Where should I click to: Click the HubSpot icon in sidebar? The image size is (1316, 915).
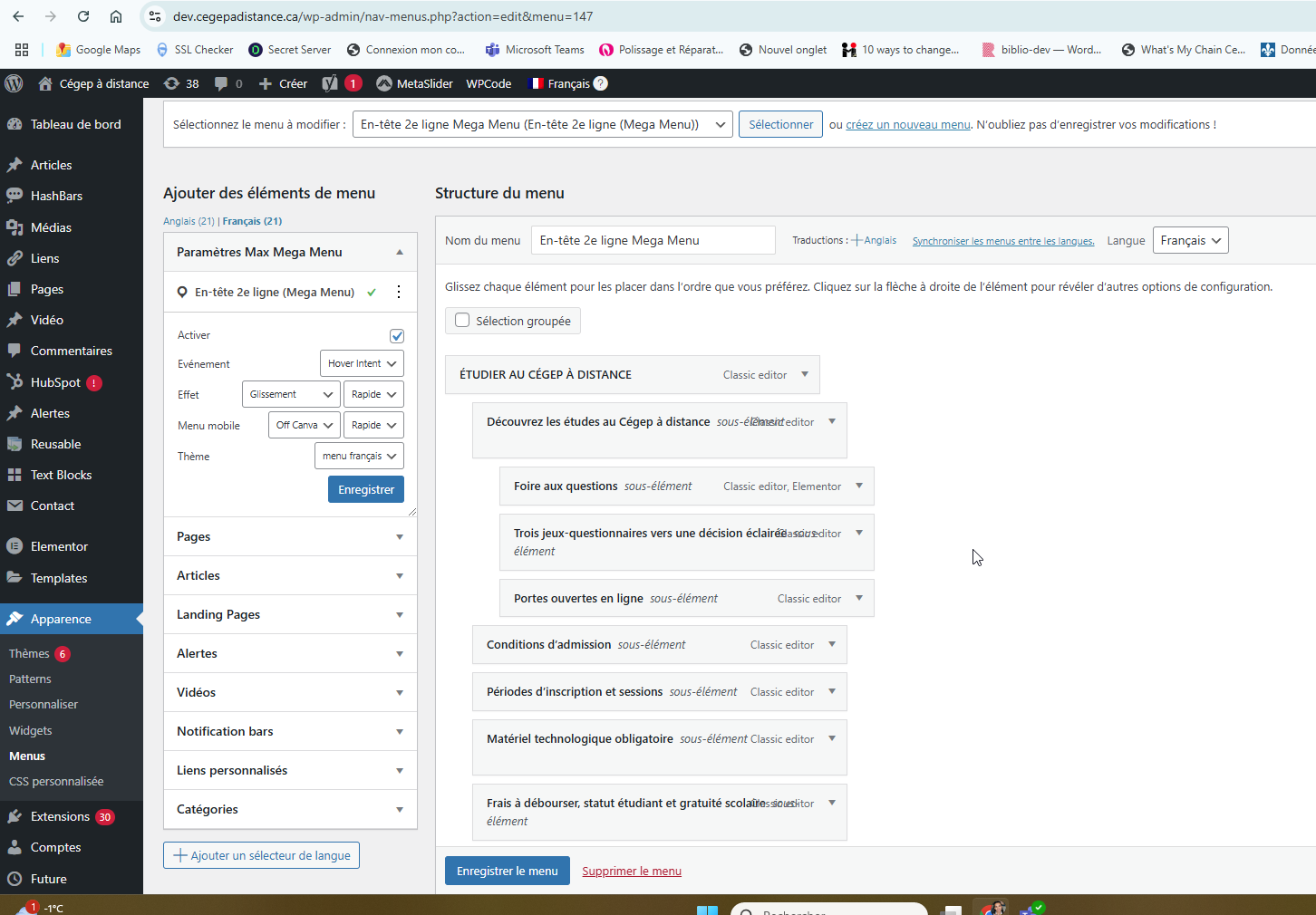[15, 382]
